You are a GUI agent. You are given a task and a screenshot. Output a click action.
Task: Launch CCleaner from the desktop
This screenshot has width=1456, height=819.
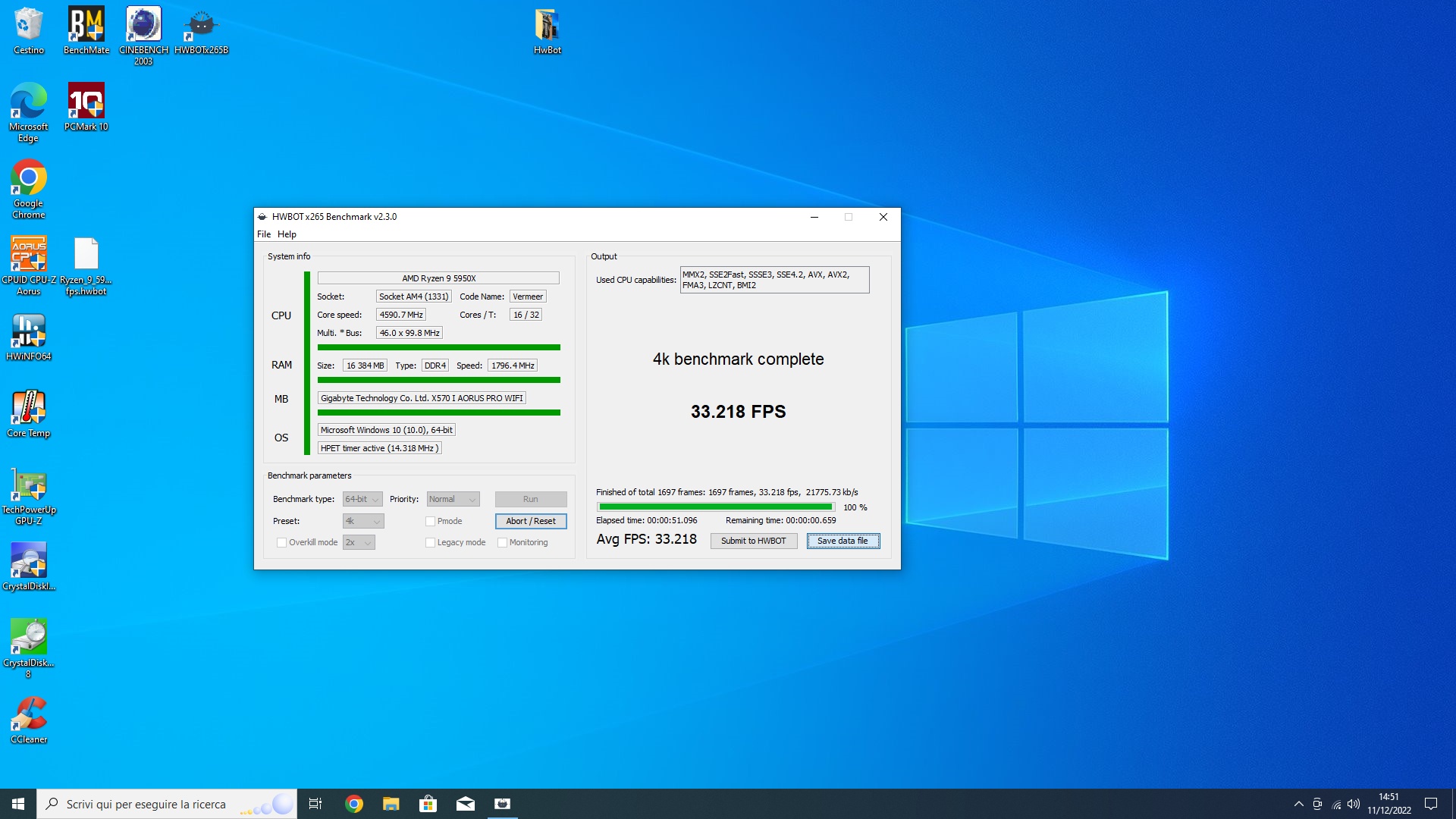coord(29,720)
